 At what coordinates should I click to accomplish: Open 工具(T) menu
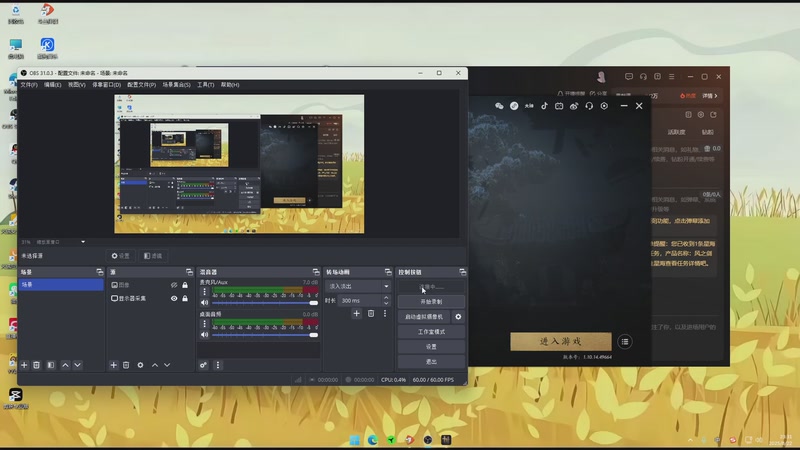[x=206, y=85]
